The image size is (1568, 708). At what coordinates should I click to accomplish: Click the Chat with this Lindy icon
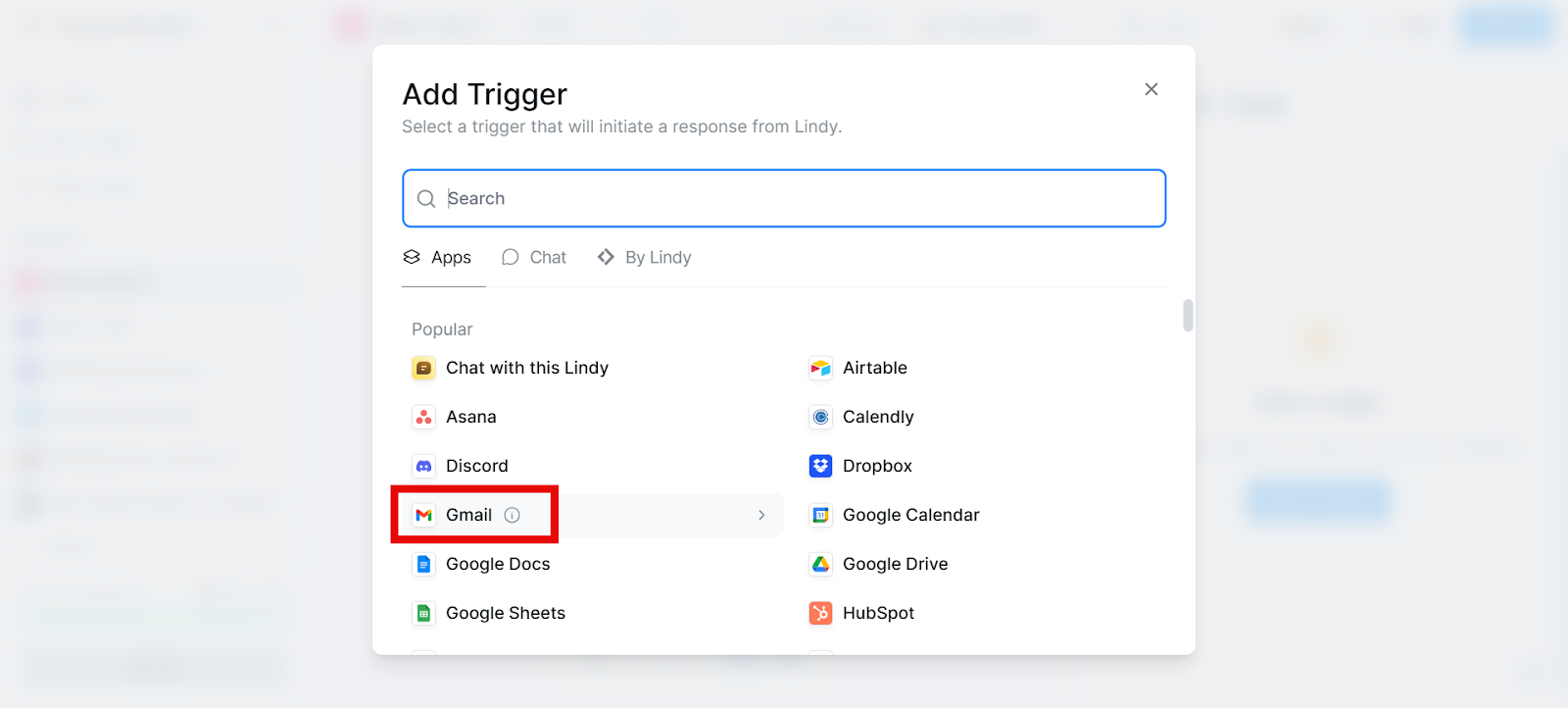pyautogui.click(x=423, y=368)
